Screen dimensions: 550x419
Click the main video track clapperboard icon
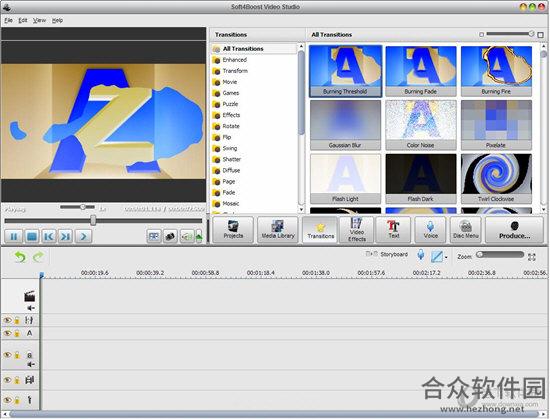pyautogui.click(x=29, y=296)
